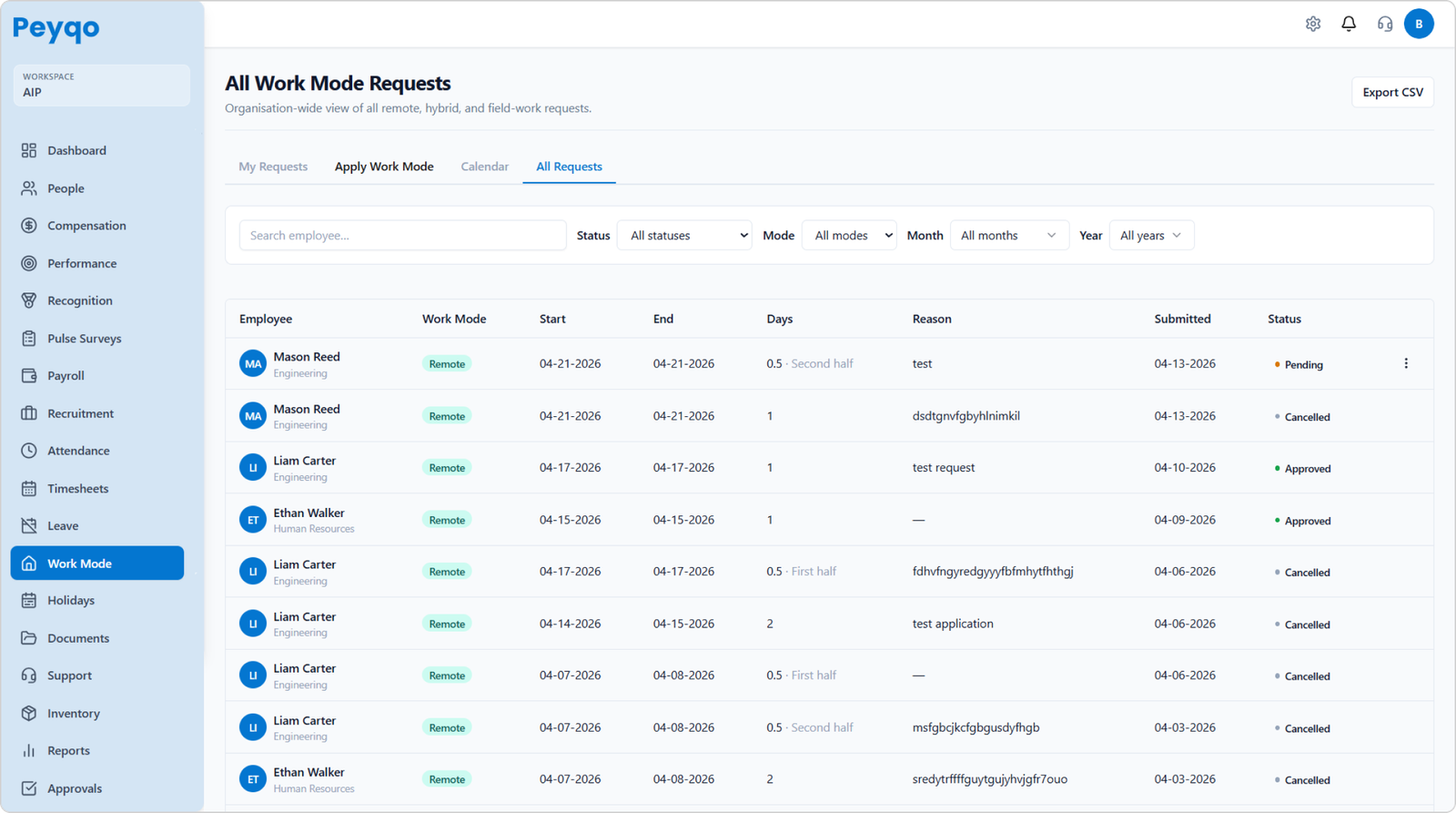Open Dashboard from the sidebar
The height and width of the screenshot is (813, 1456).
pos(97,150)
